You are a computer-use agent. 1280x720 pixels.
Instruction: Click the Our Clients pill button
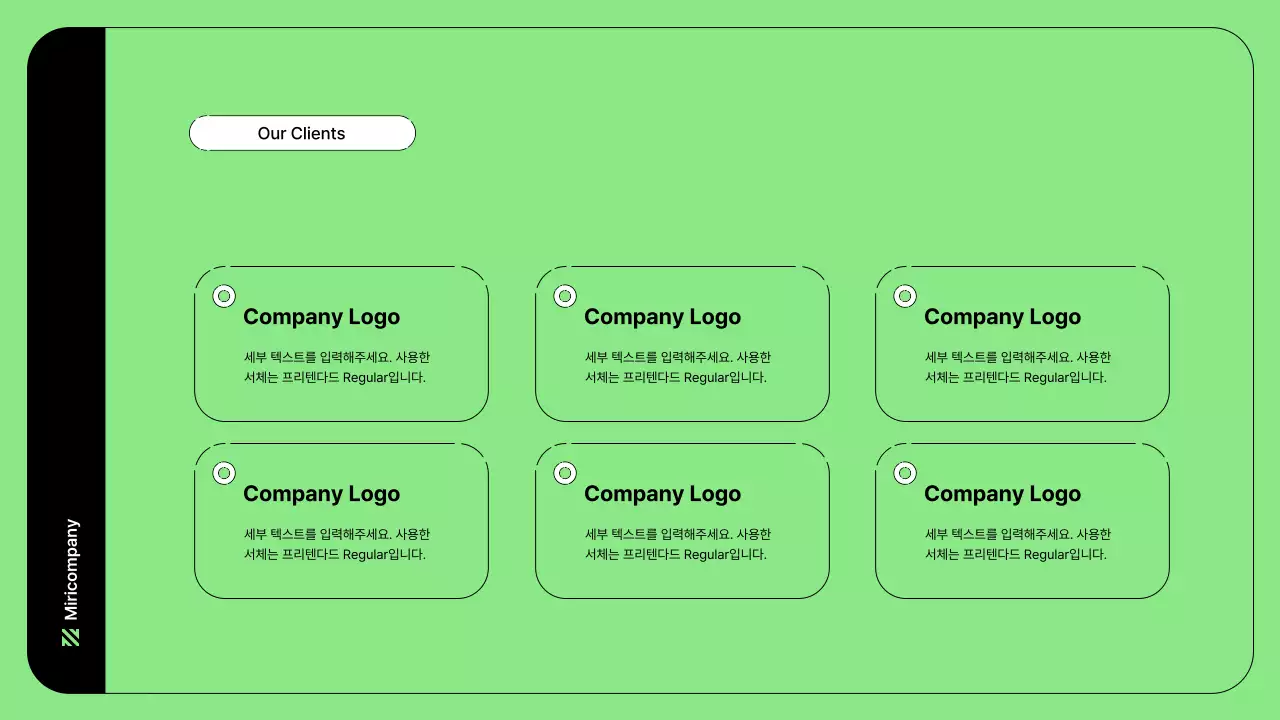tap(302, 133)
